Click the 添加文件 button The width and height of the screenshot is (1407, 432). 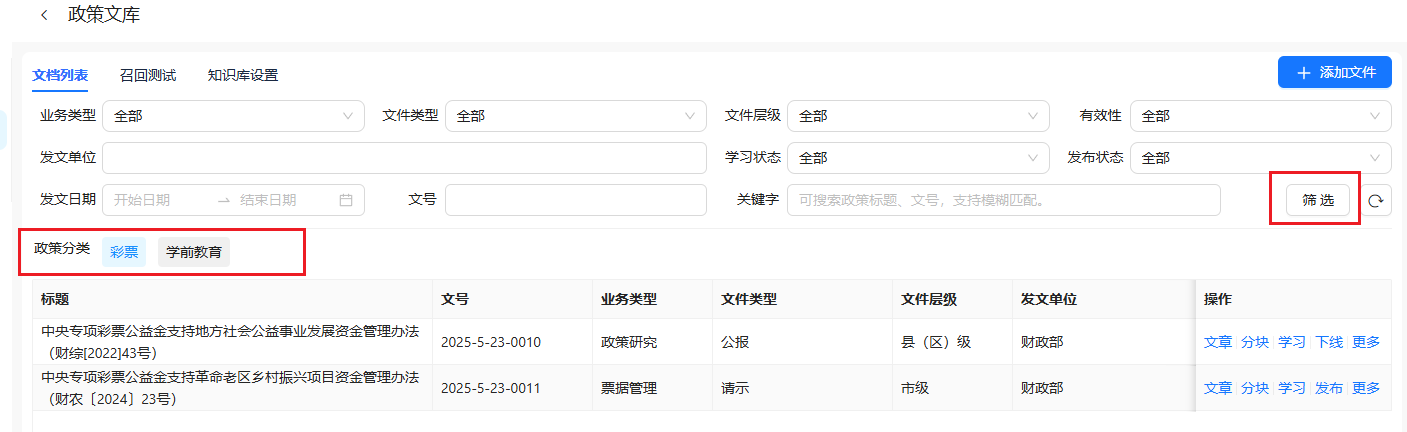[1334, 73]
